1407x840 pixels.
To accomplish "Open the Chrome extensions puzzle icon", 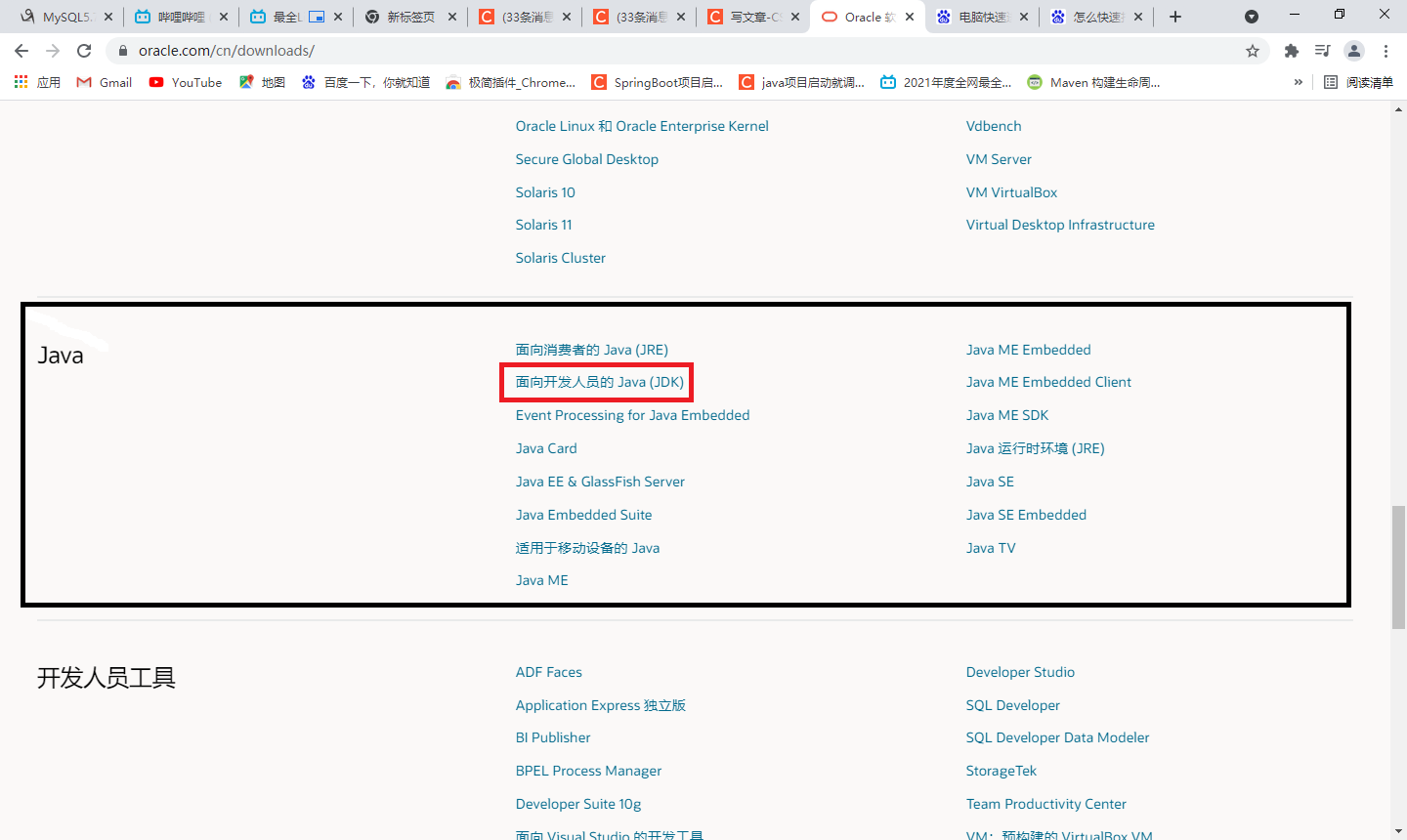I will (1290, 51).
